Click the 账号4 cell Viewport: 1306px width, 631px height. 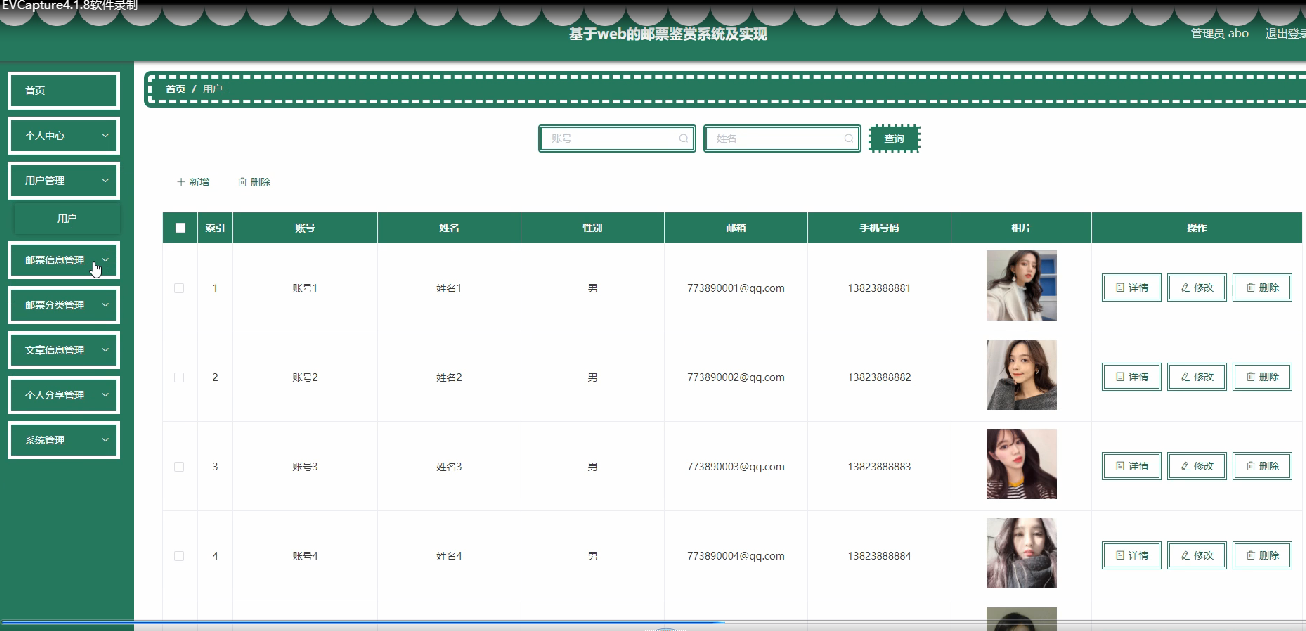point(305,556)
